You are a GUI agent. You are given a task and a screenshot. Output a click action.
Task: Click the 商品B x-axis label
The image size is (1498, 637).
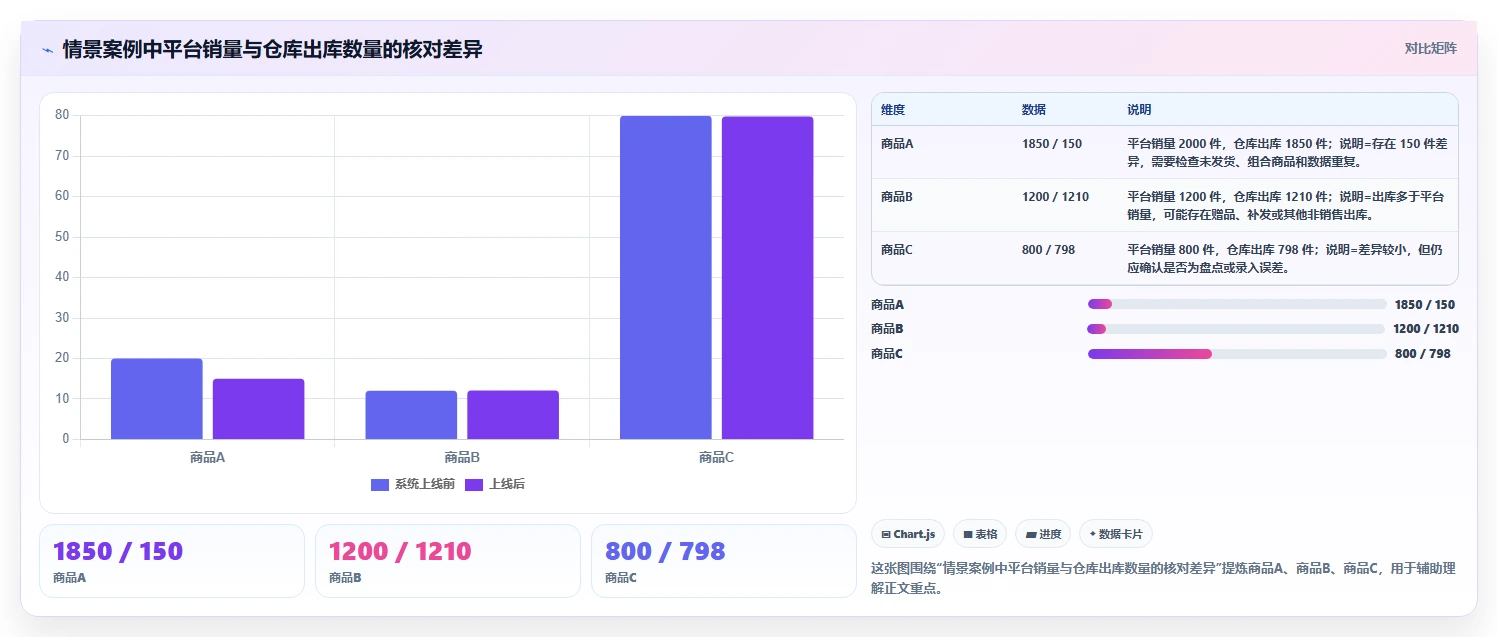click(462, 457)
